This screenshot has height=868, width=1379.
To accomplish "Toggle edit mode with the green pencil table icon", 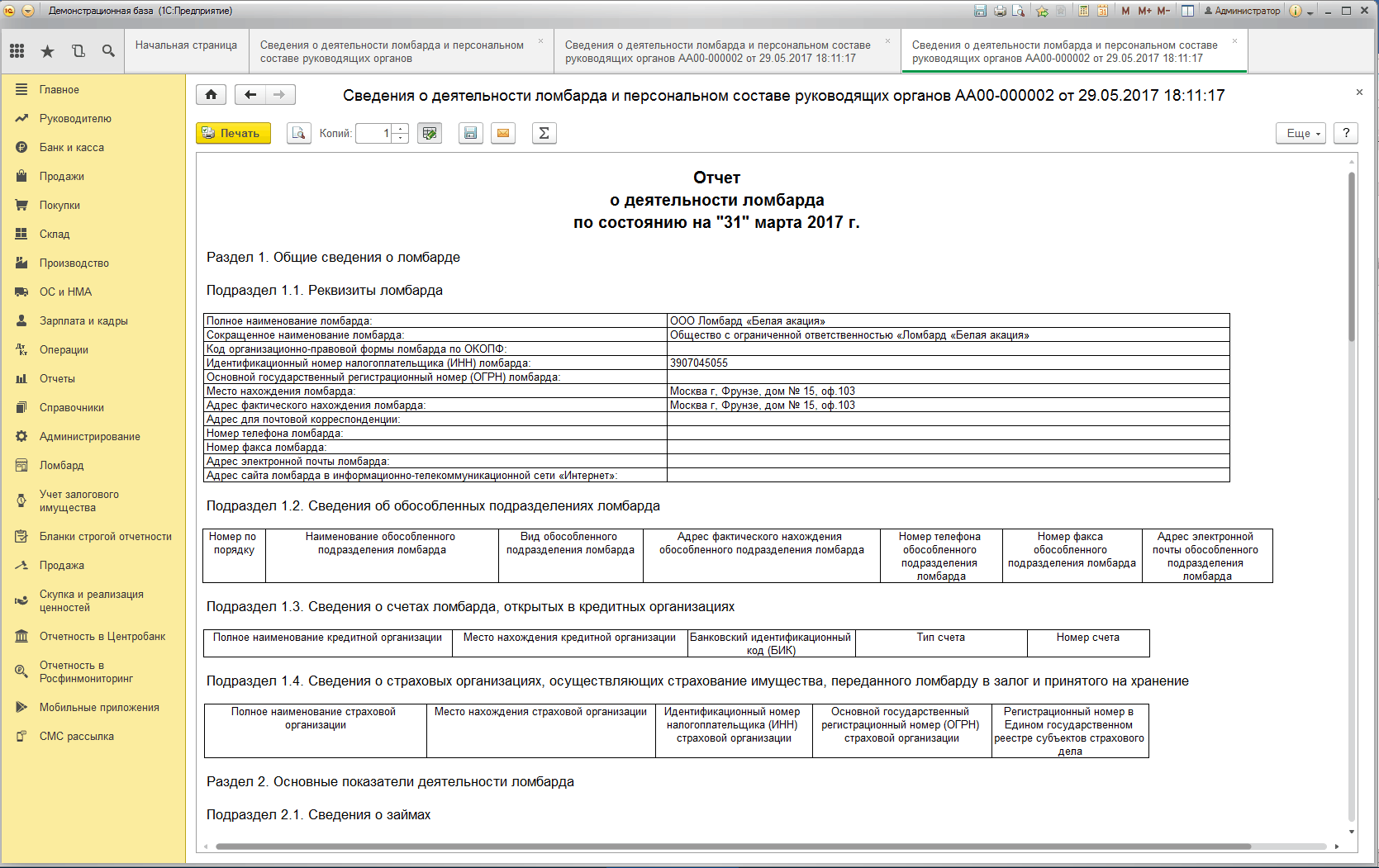I will (x=430, y=133).
